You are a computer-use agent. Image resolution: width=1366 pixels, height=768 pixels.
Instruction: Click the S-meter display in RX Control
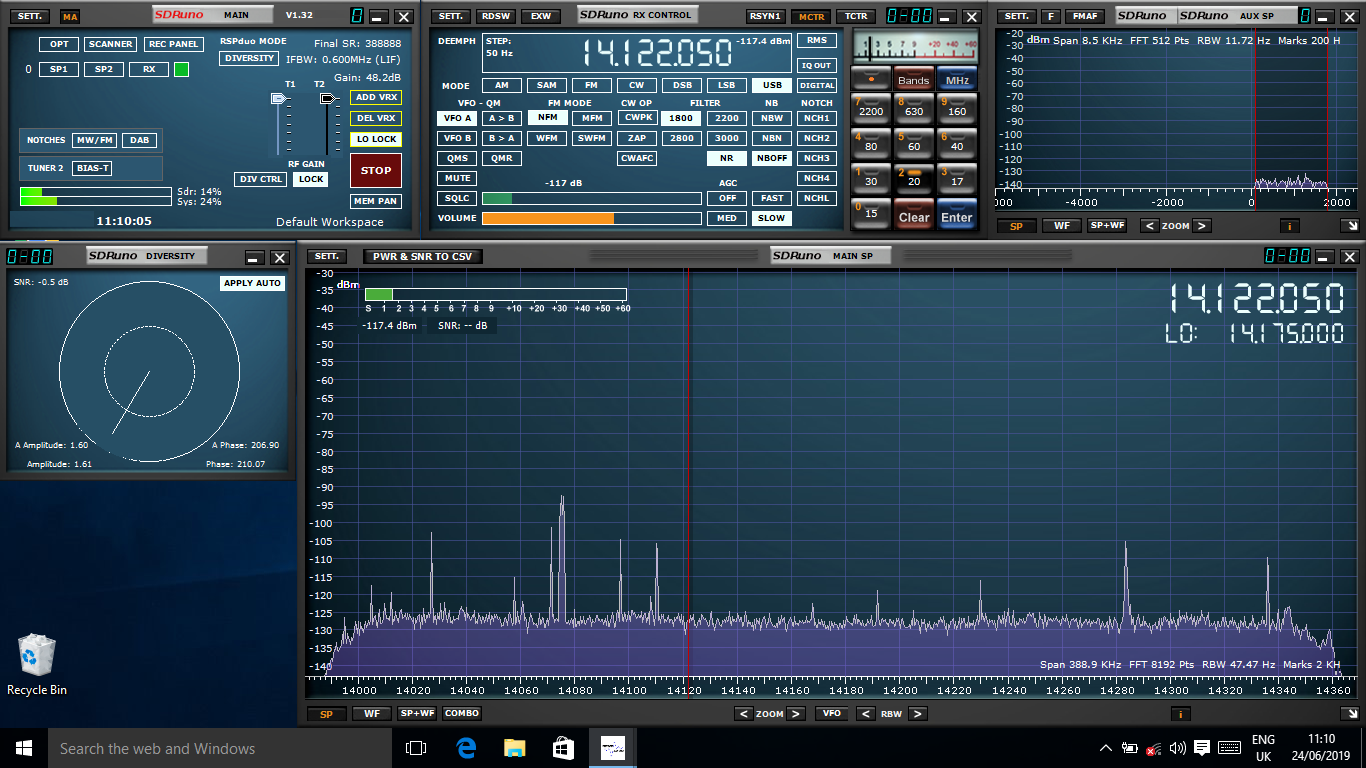pyautogui.click(x=914, y=47)
